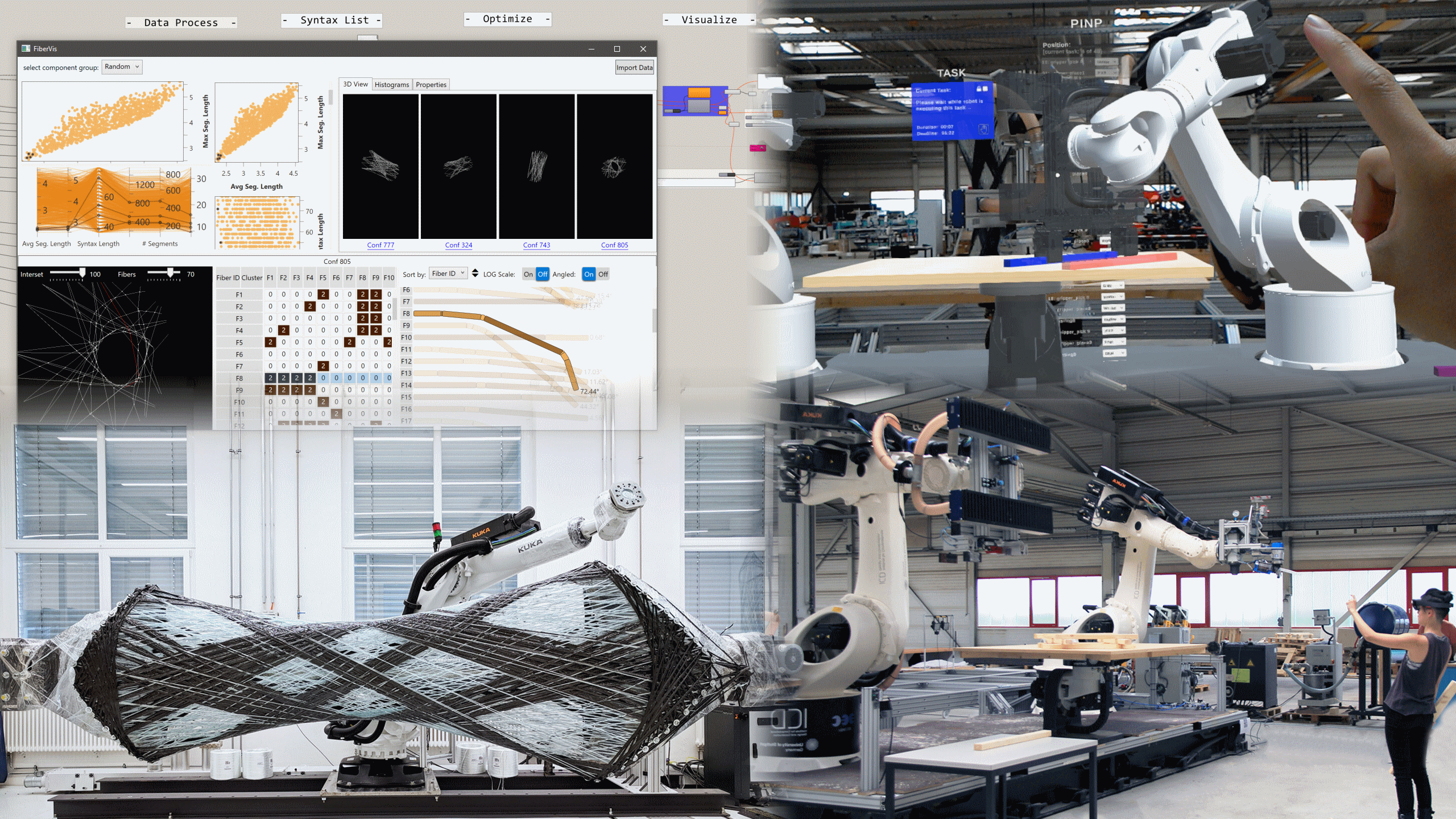Screen dimensions: 1456x819
Task: Click the Fibers slider handle
Action: (x=170, y=272)
